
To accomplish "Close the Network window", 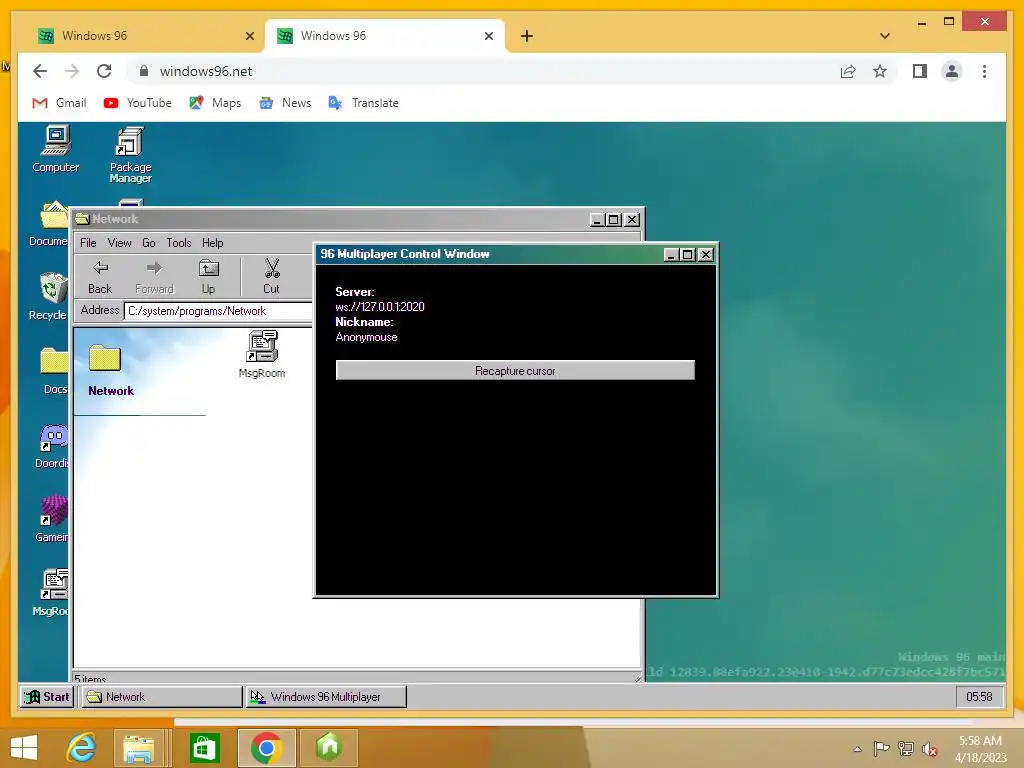I will [x=632, y=220].
